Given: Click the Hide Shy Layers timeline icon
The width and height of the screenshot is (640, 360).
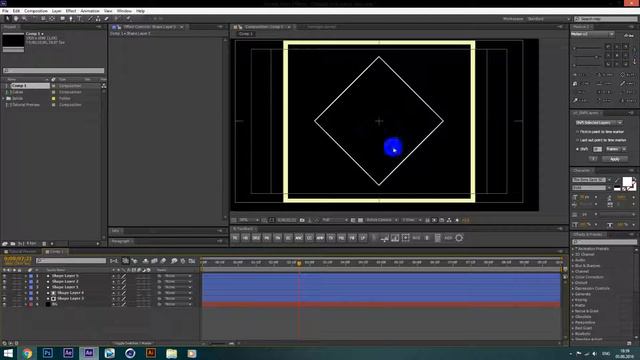Looking at the screenshot, I should (145, 261).
